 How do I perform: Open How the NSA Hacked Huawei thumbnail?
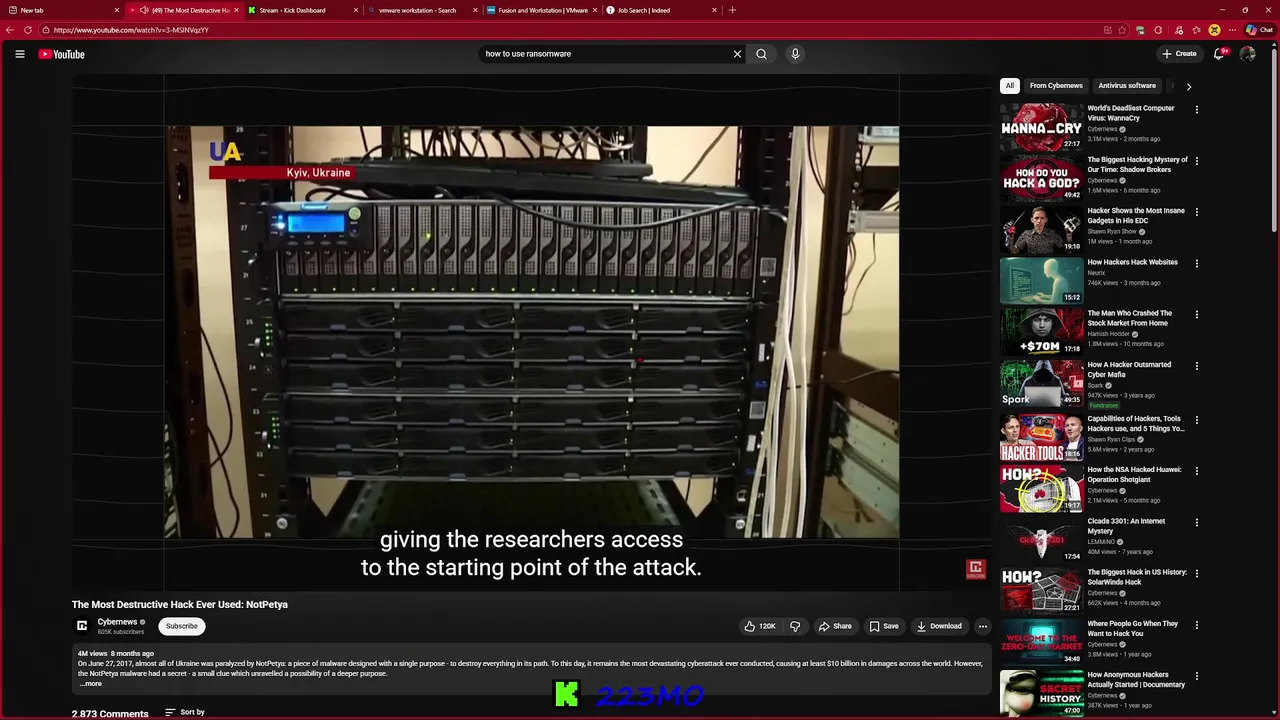click(x=1042, y=488)
